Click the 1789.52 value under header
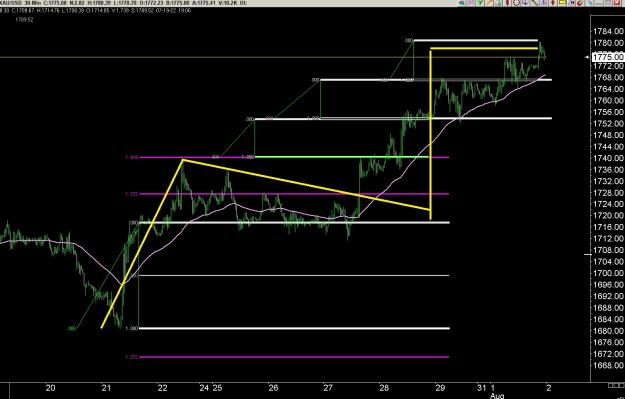 pos(24,19)
